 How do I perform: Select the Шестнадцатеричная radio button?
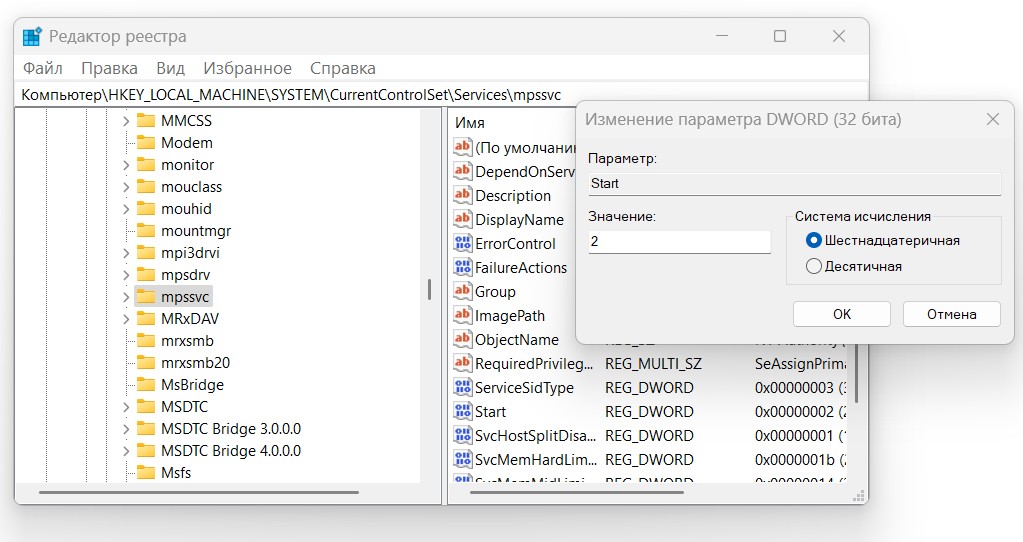814,241
